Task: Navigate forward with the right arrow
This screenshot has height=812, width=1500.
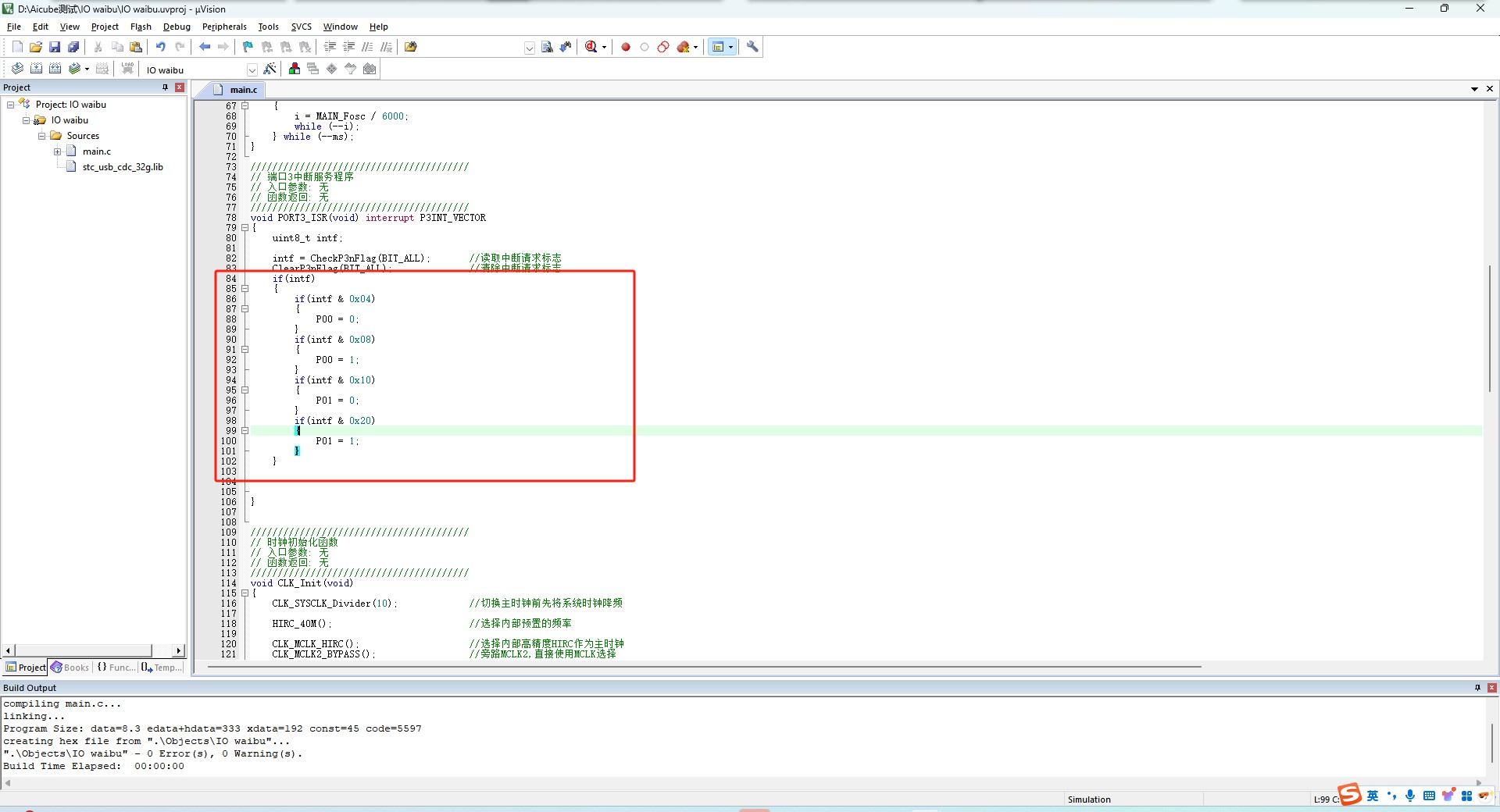Action: click(223, 47)
